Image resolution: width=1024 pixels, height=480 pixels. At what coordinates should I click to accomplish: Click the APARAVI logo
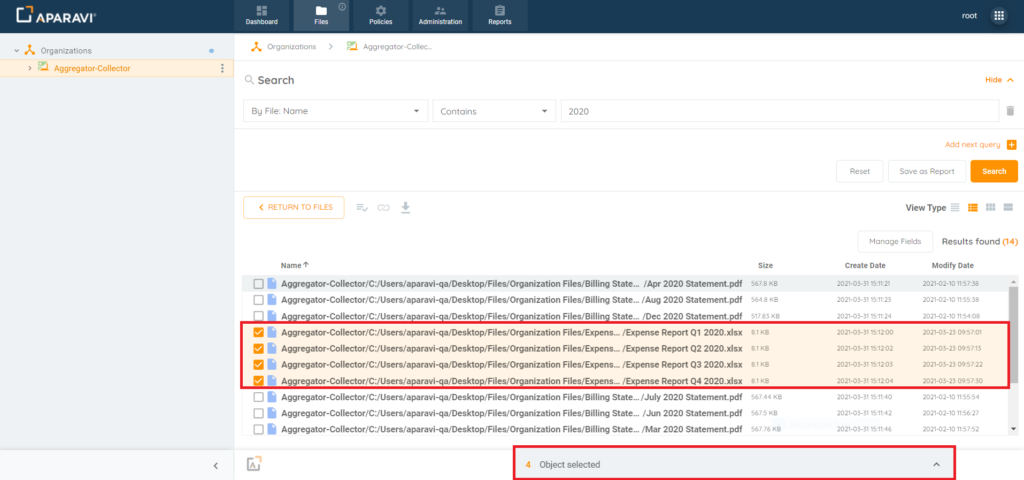[x=56, y=16]
